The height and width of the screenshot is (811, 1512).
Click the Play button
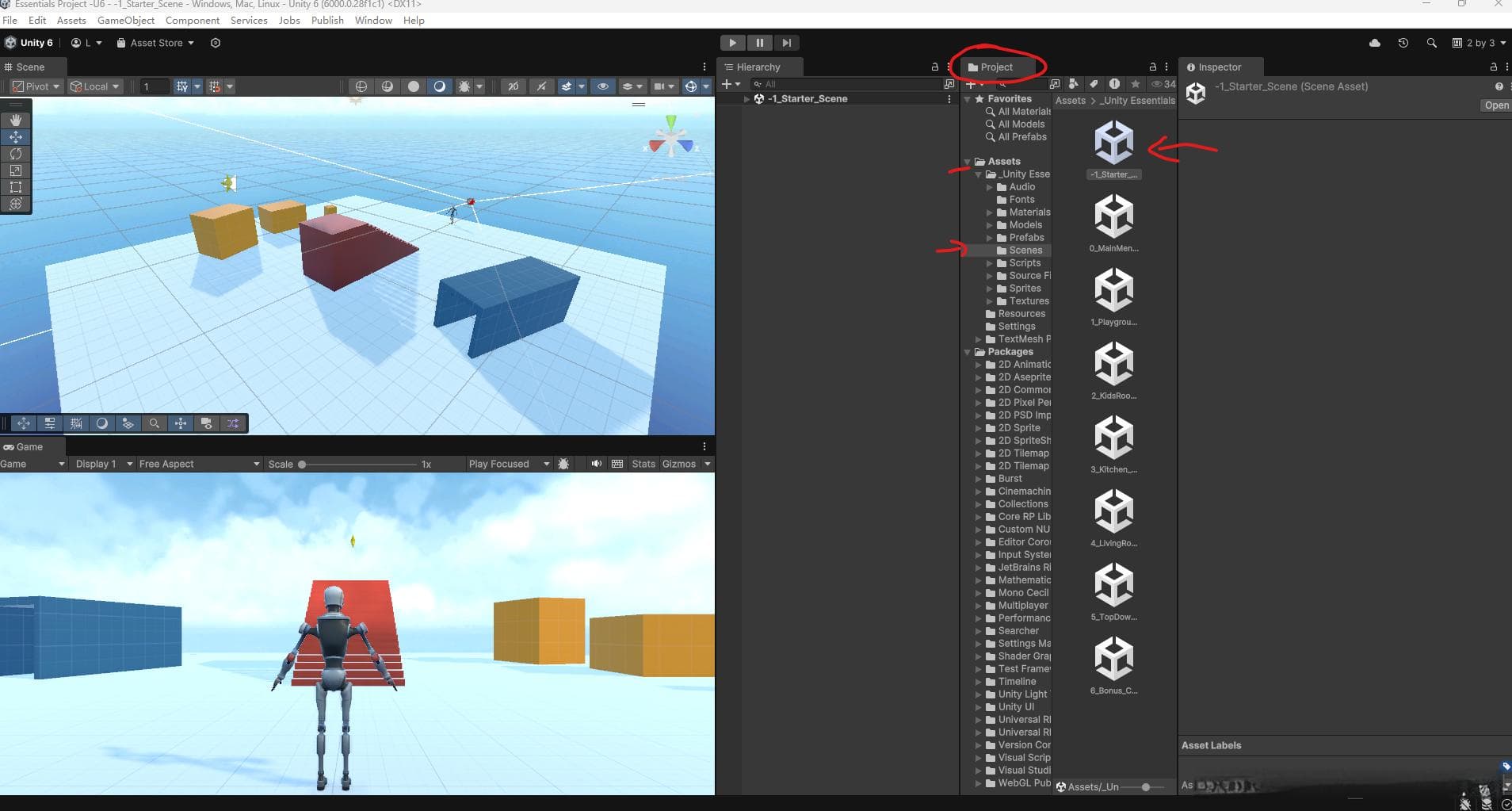point(732,43)
